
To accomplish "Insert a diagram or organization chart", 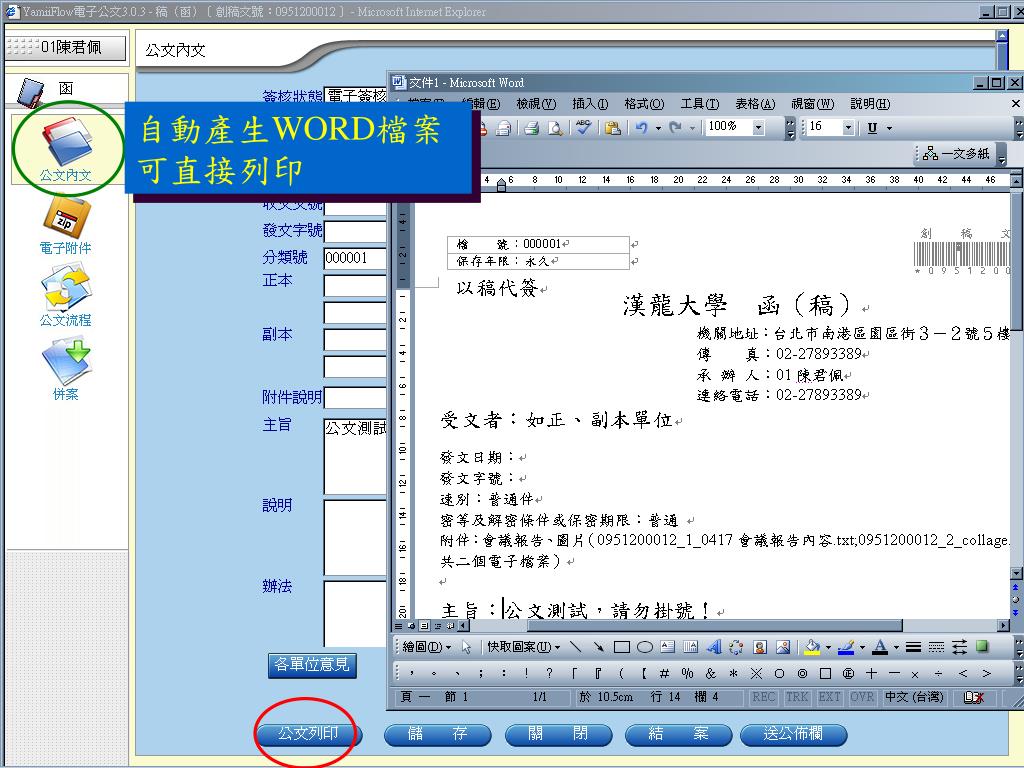I will (x=736, y=647).
